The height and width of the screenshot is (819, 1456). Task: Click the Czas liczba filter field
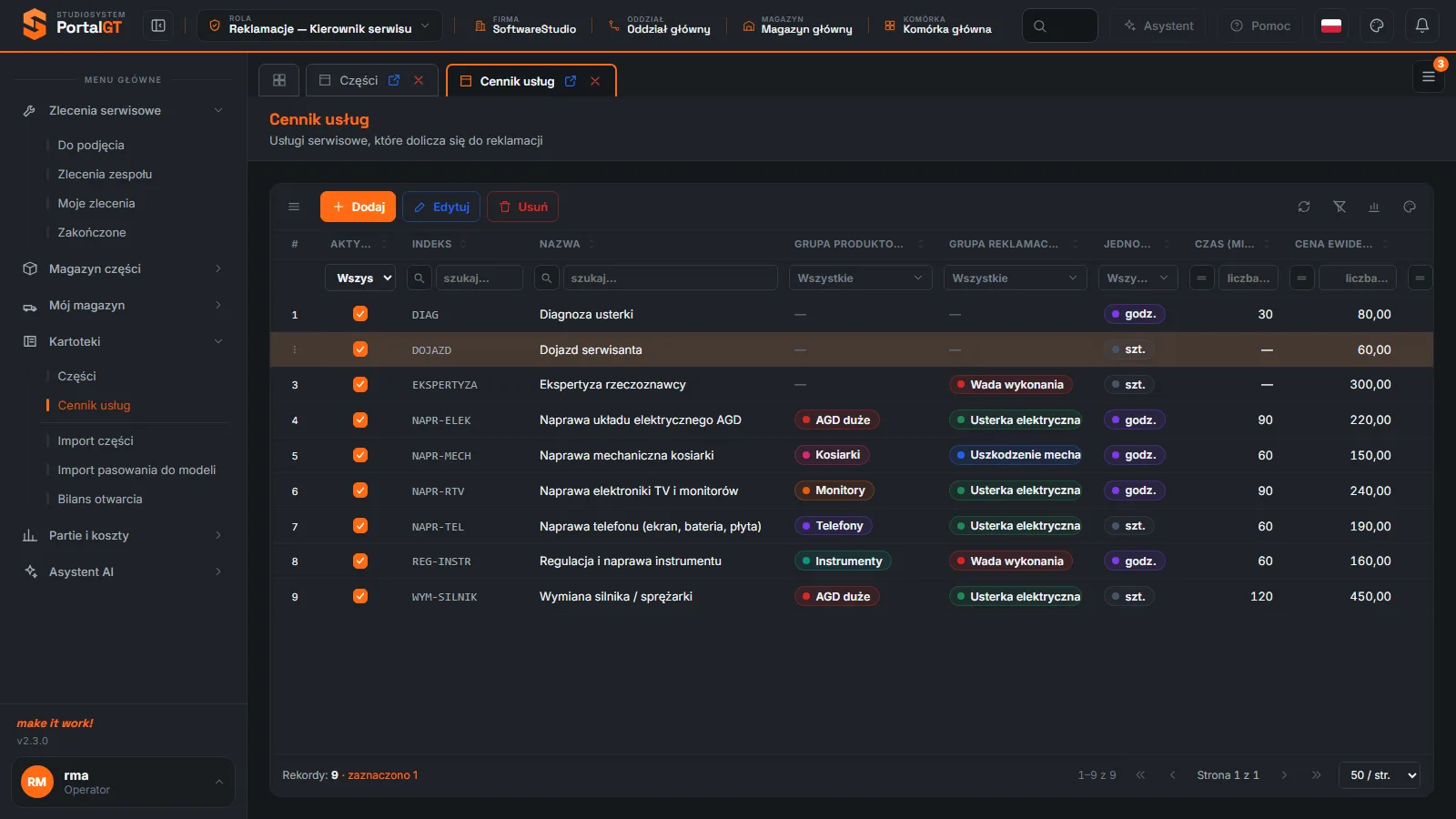1248,278
